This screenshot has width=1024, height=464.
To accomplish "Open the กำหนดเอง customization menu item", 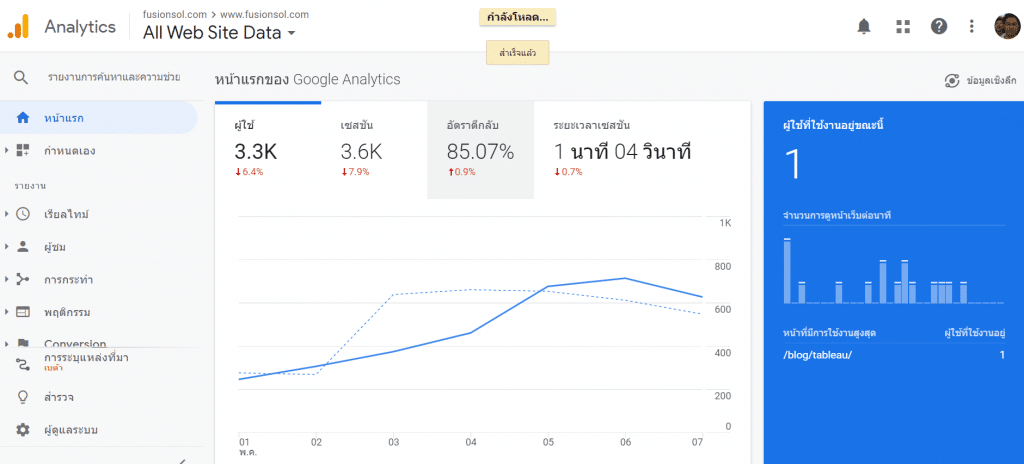I will pyautogui.click(x=70, y=151).
